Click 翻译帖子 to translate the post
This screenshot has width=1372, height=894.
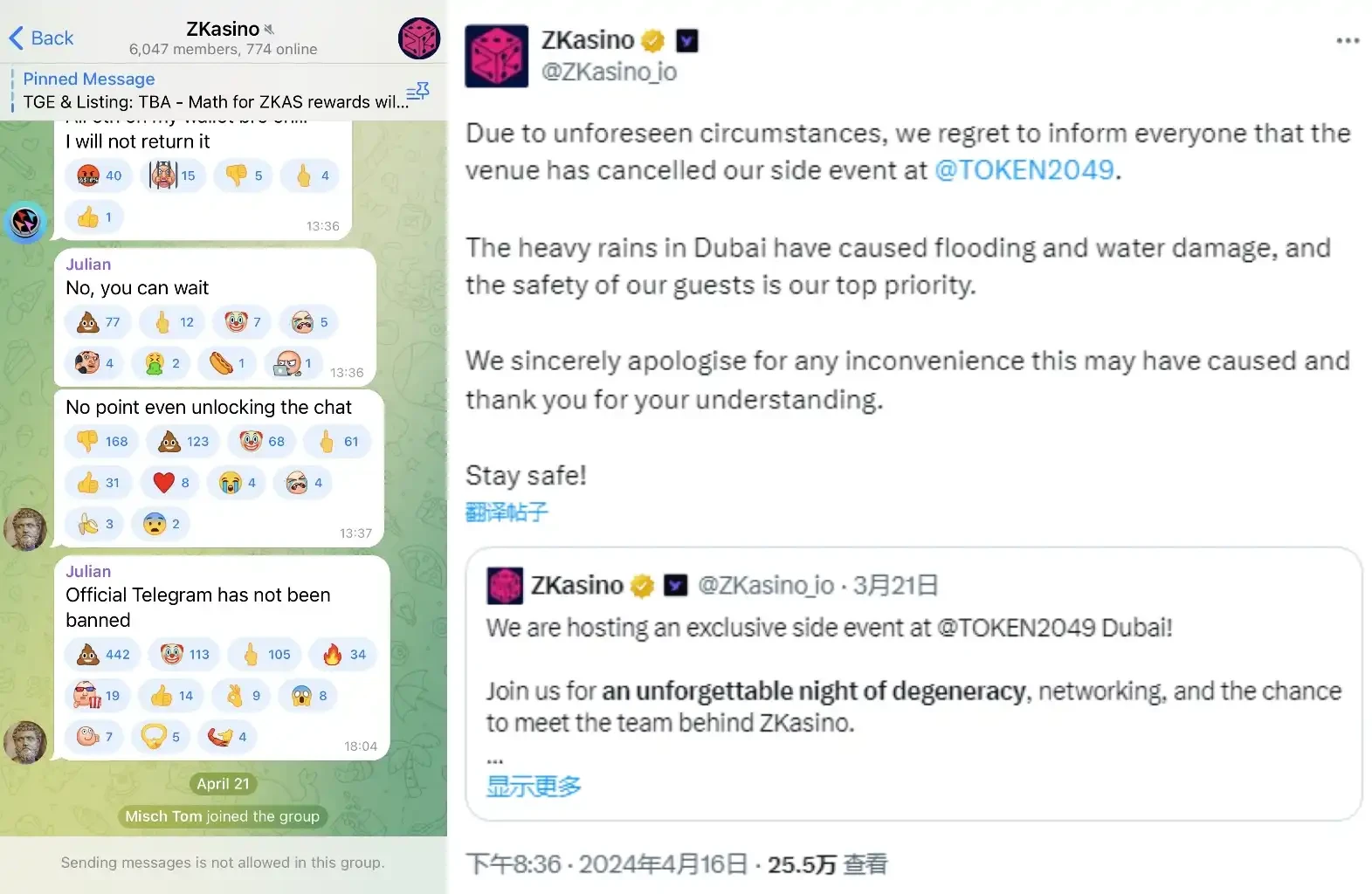pyautogui.click(x=507, y=512)
